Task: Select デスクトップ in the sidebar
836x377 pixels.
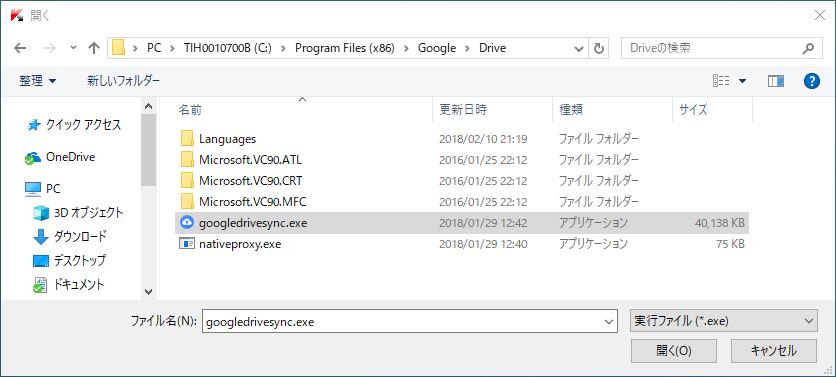Action: [80, 261]
